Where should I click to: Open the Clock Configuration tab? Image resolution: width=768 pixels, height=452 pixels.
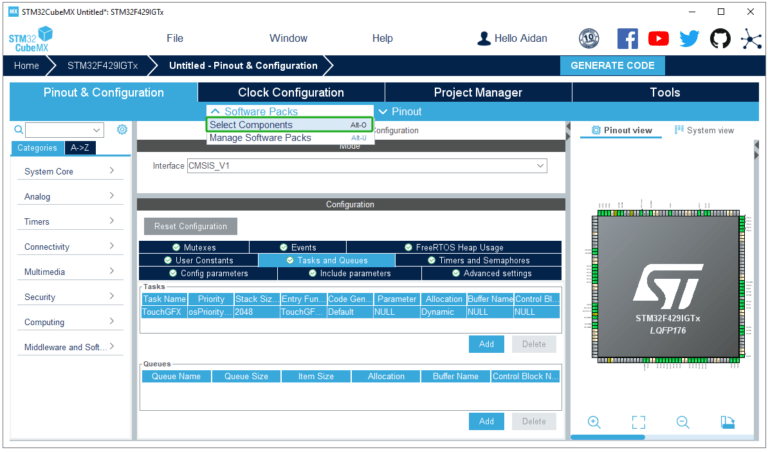[x=291, y=92]
